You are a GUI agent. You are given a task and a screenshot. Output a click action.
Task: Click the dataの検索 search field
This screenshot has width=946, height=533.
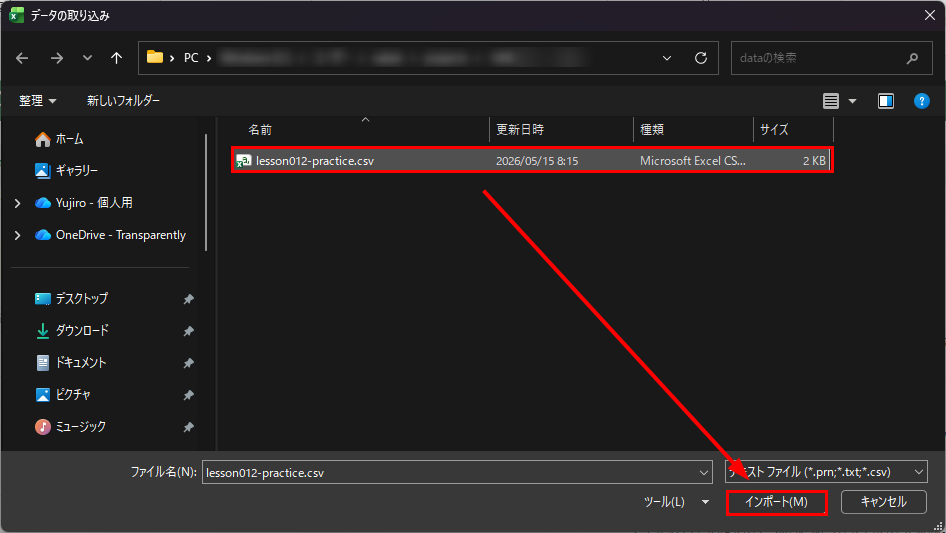click(831, 58)
